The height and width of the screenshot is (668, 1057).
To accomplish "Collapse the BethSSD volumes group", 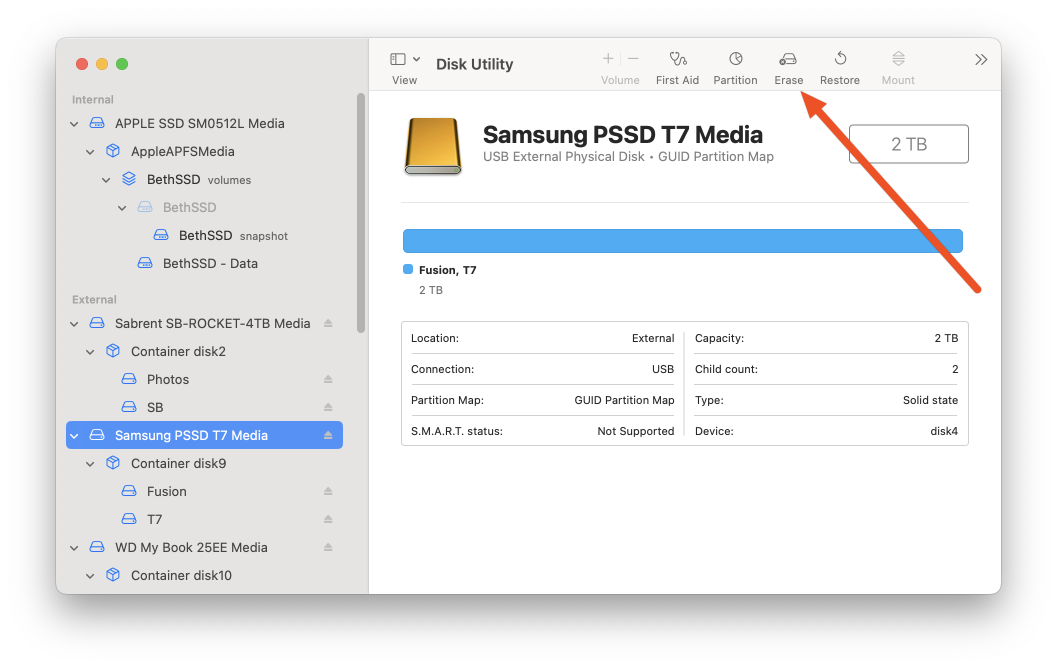I will click(106, 180).
